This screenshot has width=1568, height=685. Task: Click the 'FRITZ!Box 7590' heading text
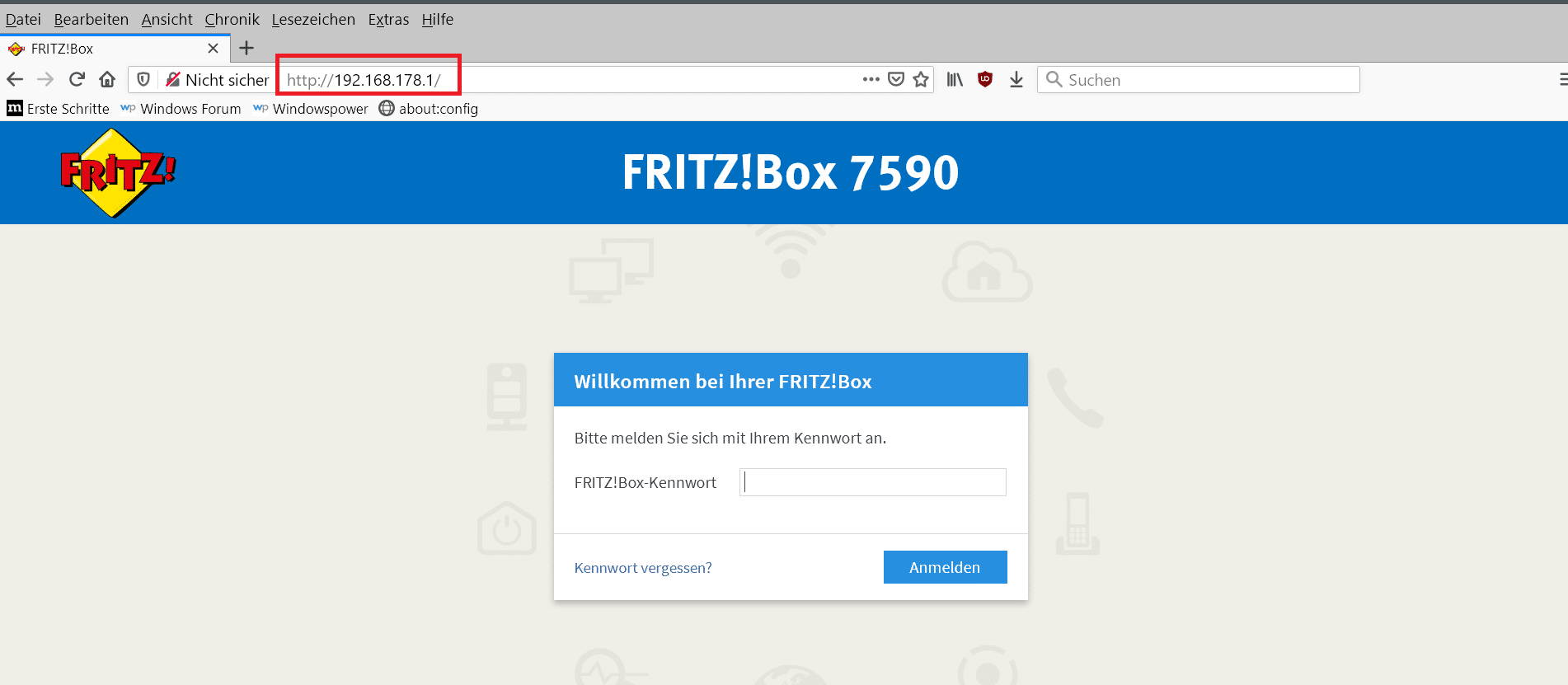coord(791,172)
